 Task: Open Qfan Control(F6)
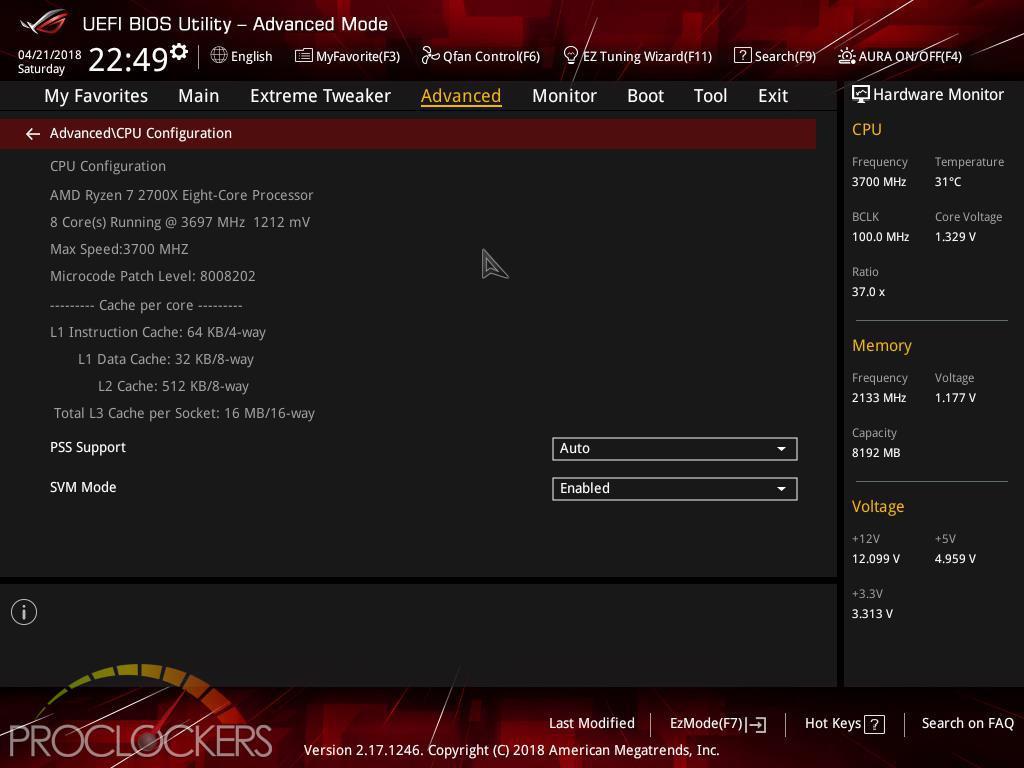pos(481,56)
